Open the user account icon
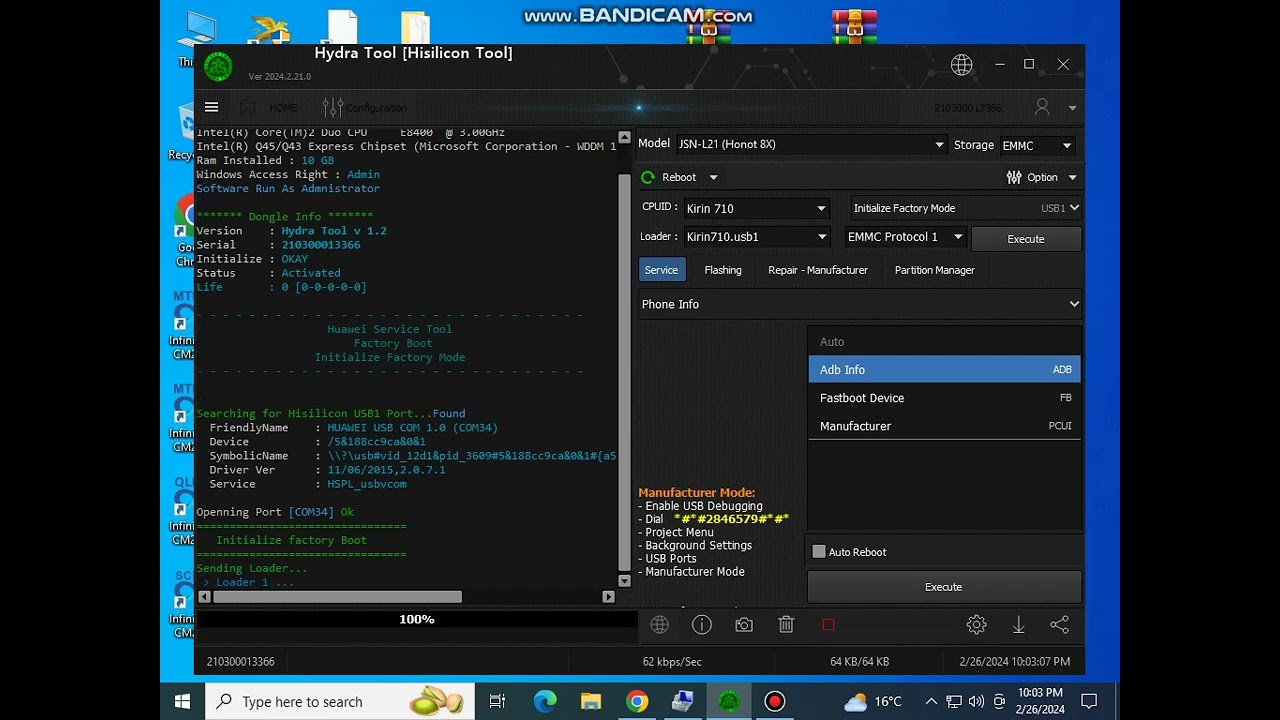This screenshot has height=720, width=1280. 1042,107
